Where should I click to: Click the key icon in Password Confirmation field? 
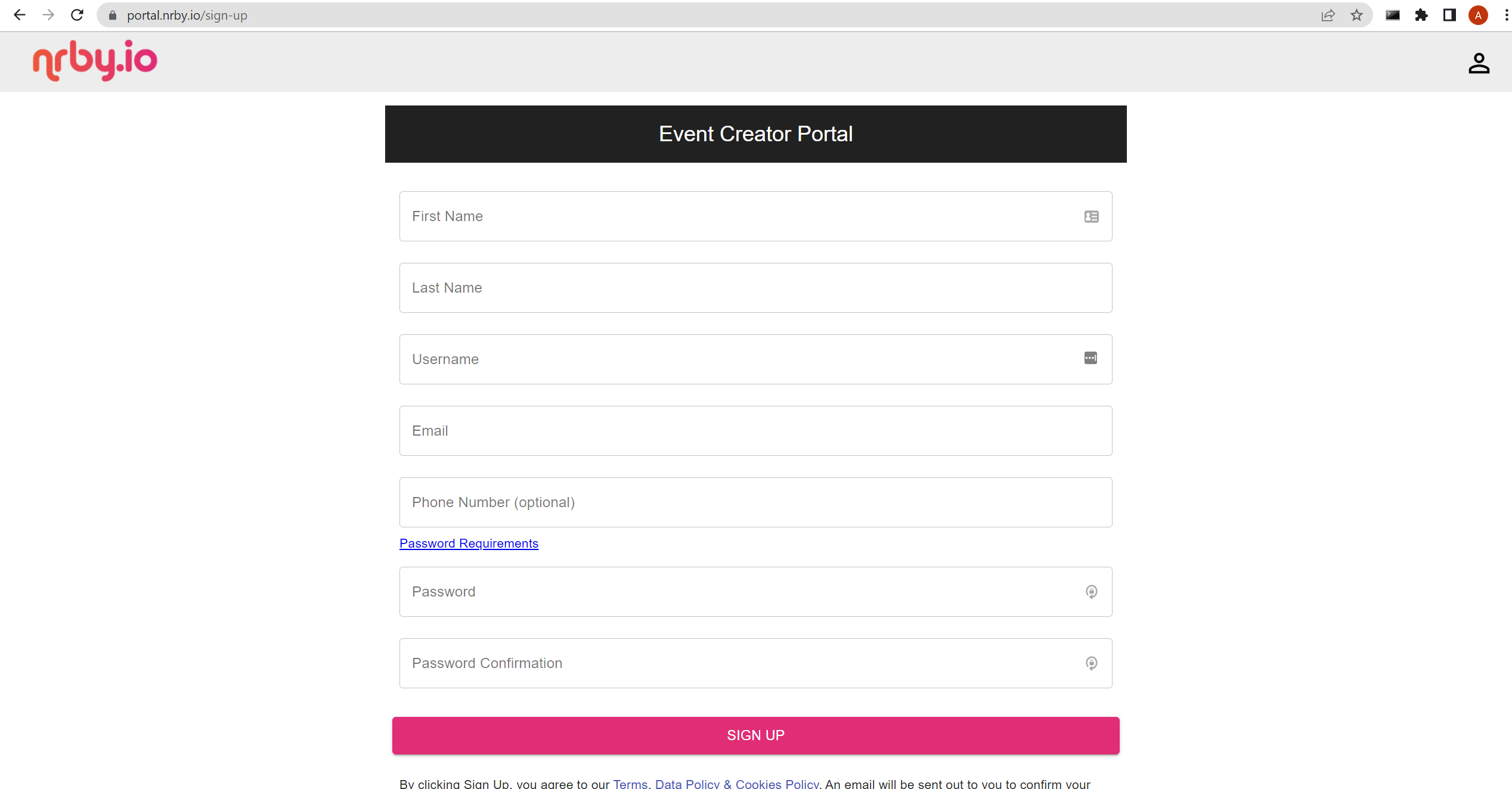point(1091,663)
